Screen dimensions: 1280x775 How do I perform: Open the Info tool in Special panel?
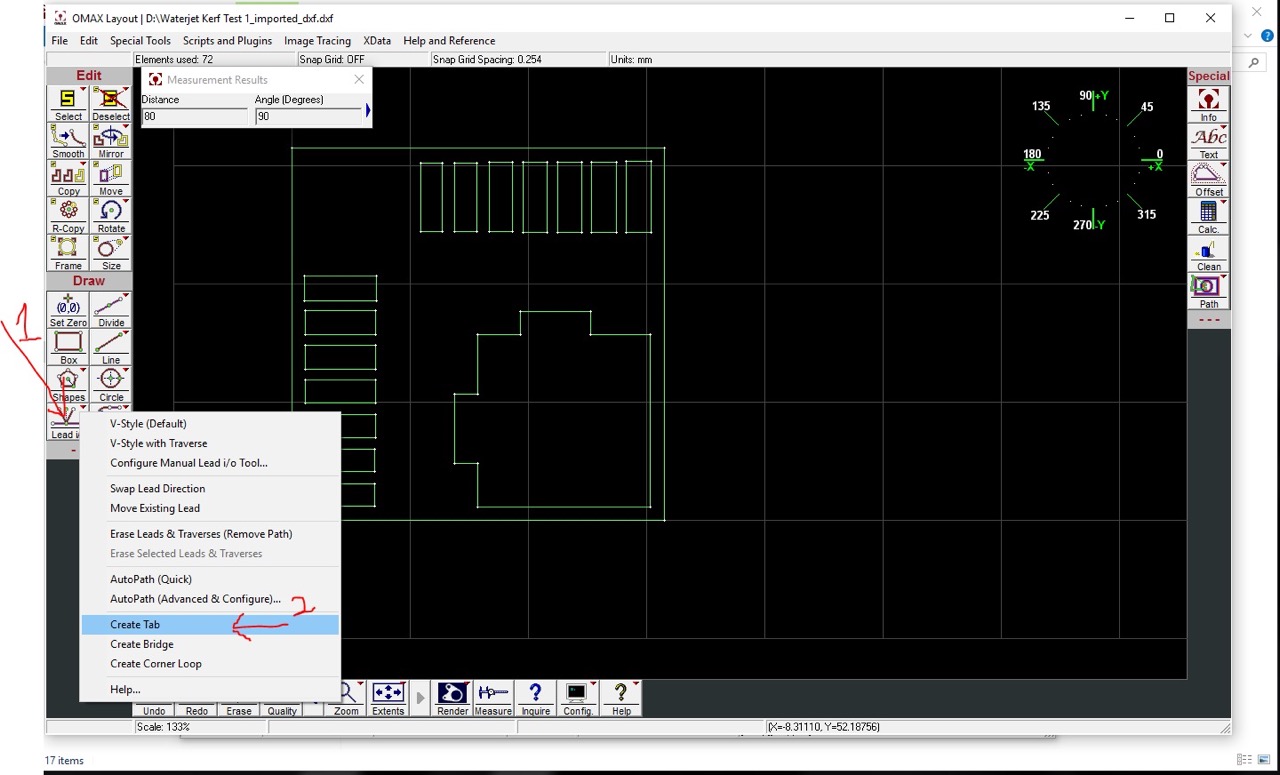(1208, 105)
